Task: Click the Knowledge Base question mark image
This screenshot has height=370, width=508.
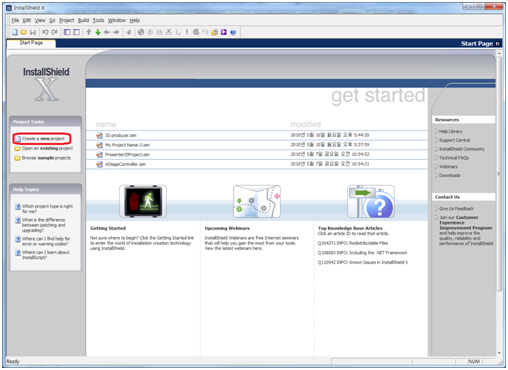Action: 371,202
